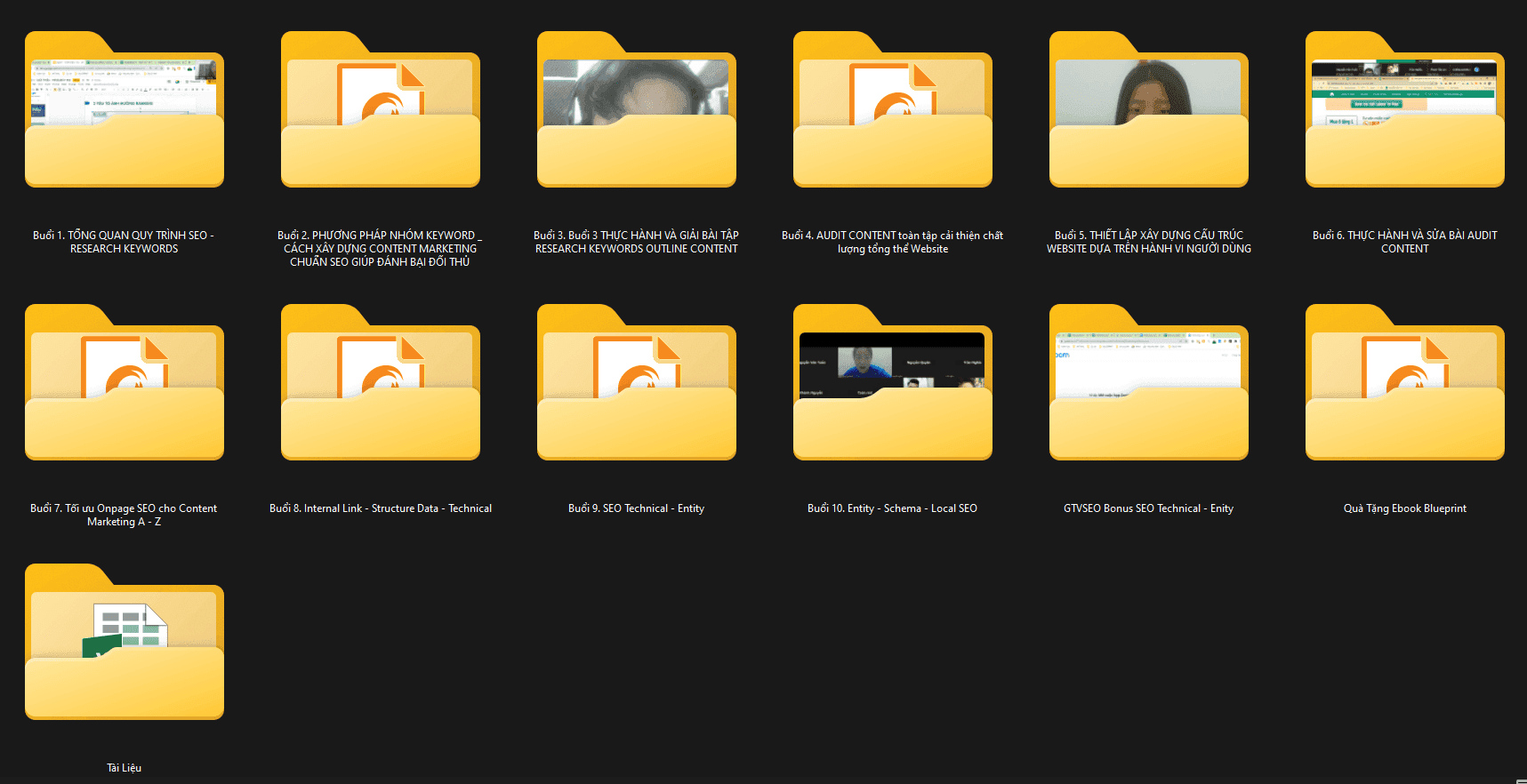Select the Buổi 6 THỰC HÀNH VÀ SỬA BÀI folder icon
This screenshot has height=784, width=1527.
coord(1405,109)
